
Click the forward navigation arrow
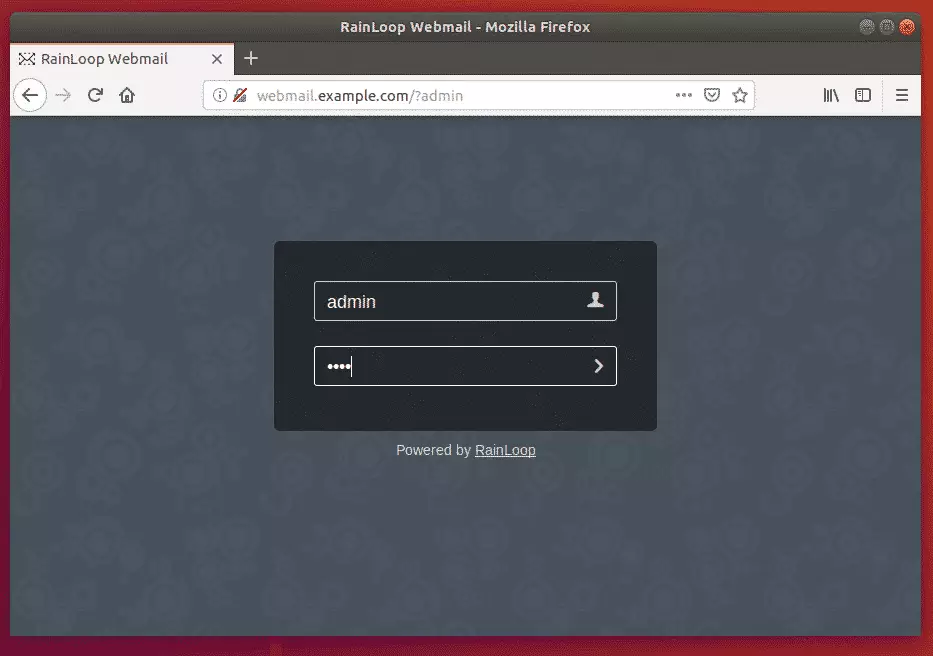pos(63,95)
